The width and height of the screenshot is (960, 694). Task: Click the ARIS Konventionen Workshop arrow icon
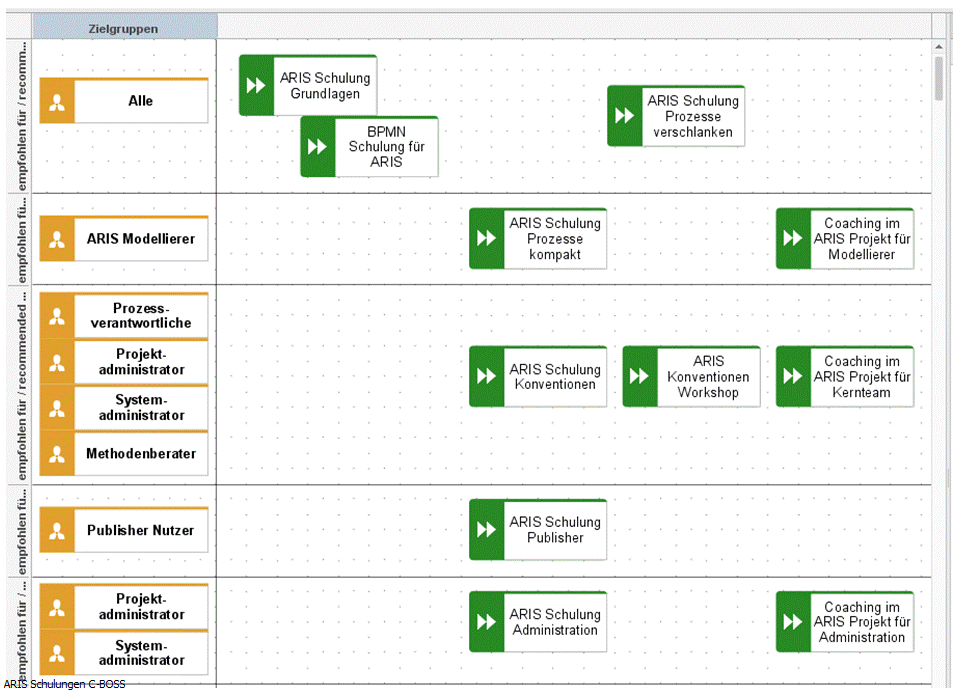(x=640, y=376)
